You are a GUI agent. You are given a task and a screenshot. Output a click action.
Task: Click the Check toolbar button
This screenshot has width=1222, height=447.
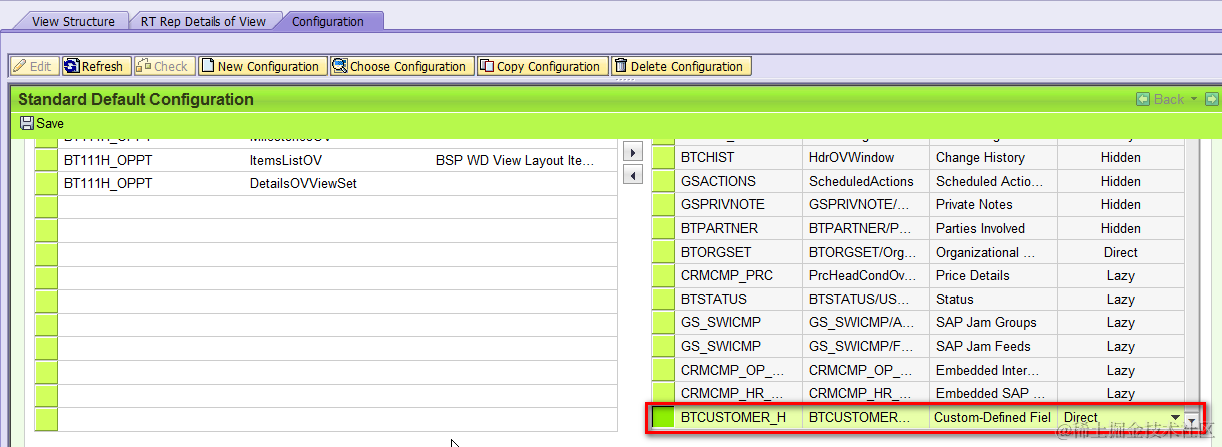(x=162, y=66)
